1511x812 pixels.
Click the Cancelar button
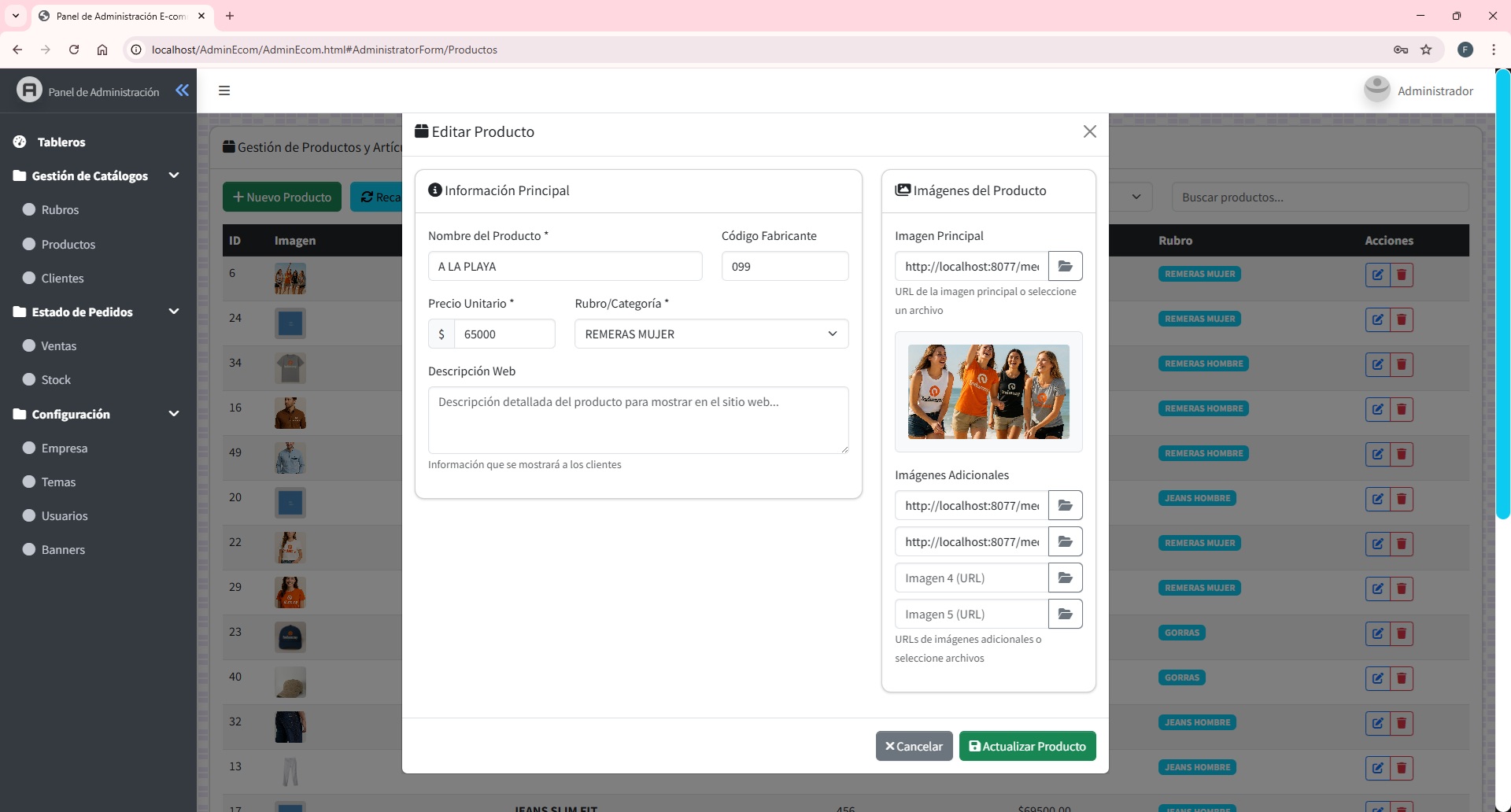[x=913, y=746]
